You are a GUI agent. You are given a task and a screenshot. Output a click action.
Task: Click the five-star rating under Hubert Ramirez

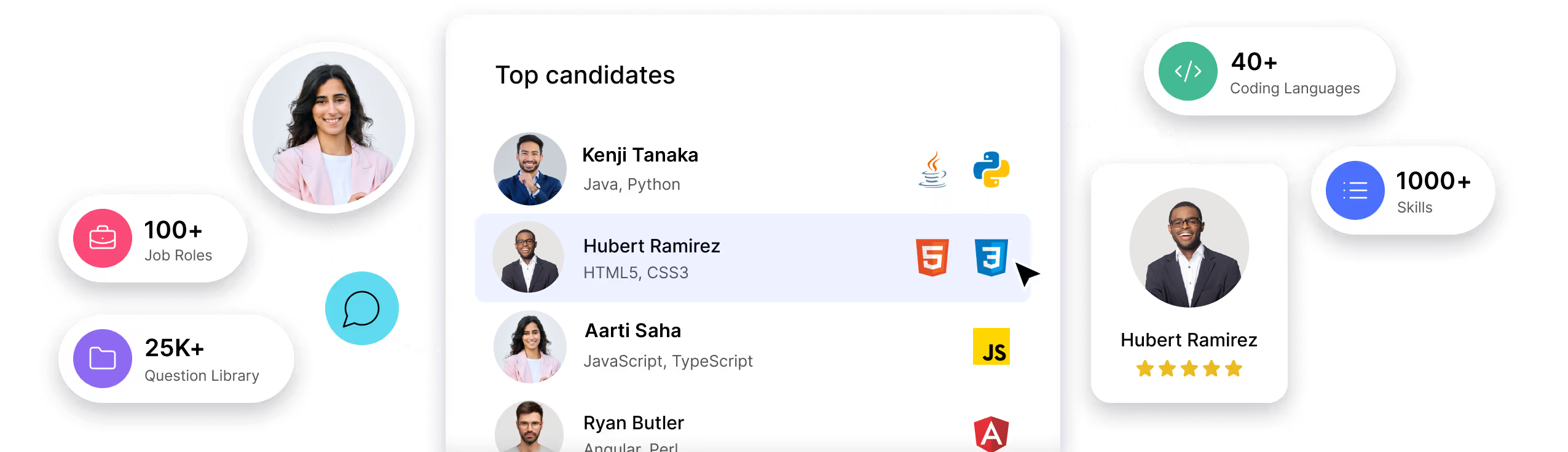pos(1188,369)
